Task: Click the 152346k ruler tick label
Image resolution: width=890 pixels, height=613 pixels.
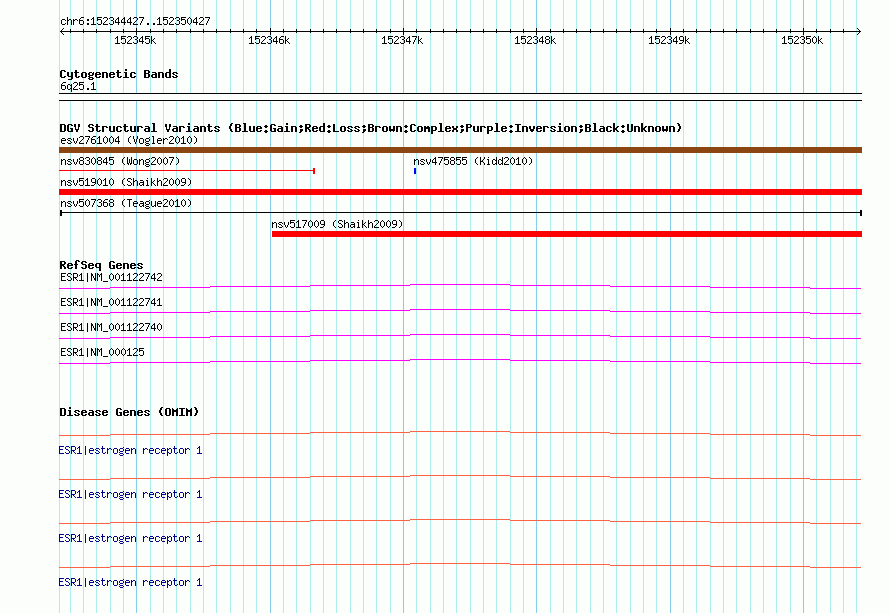Action: tap(269, 40)
